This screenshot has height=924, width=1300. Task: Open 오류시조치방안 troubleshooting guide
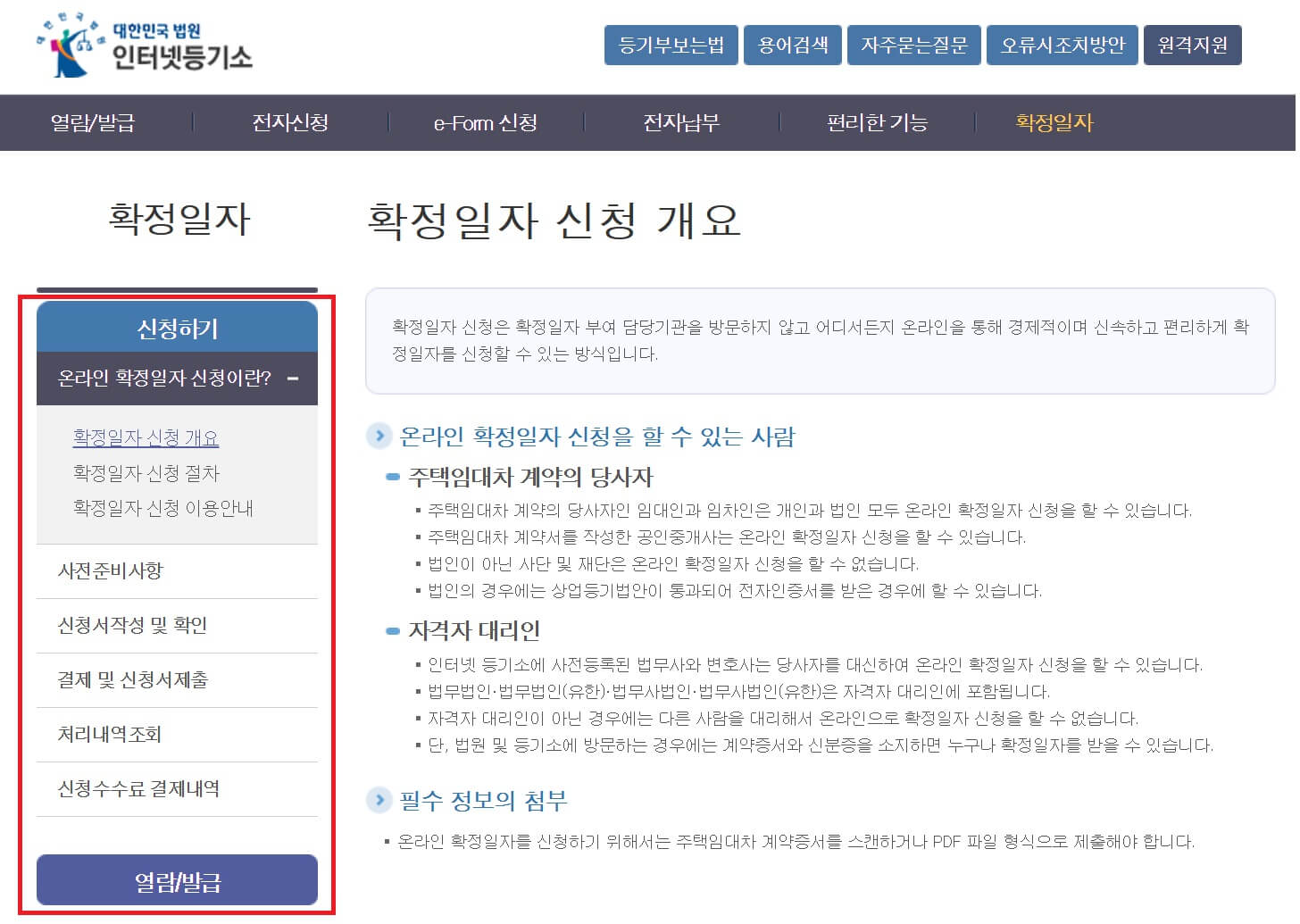(x=1062, y=45)
